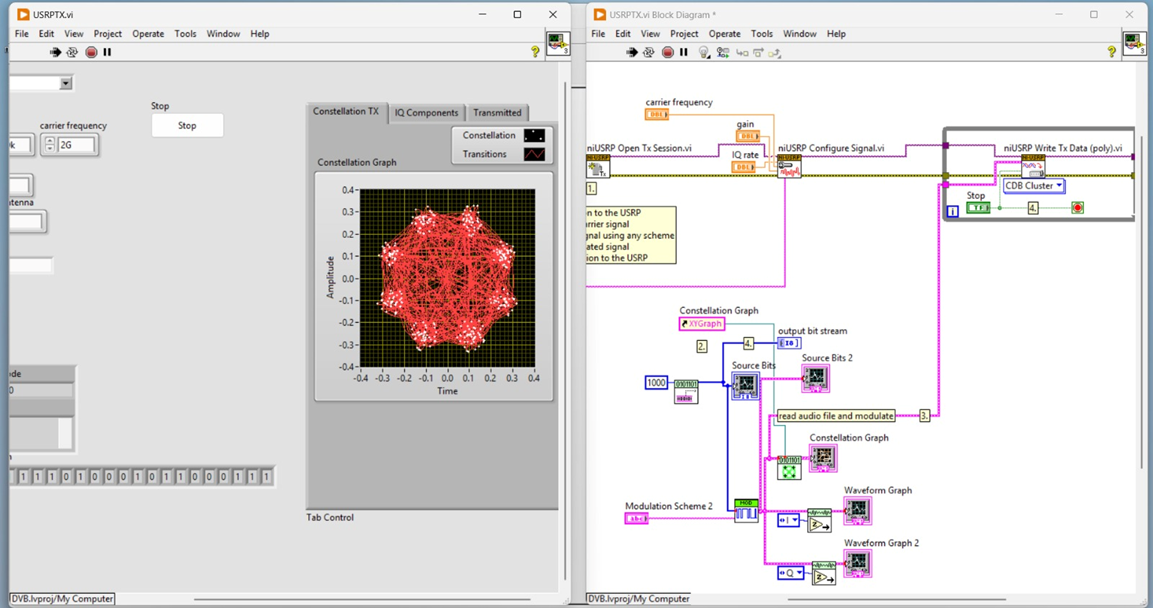Click loop iteration terminal i
Image resolution: width=1153 pixels, height=608 pixels.
click(952, 211)
